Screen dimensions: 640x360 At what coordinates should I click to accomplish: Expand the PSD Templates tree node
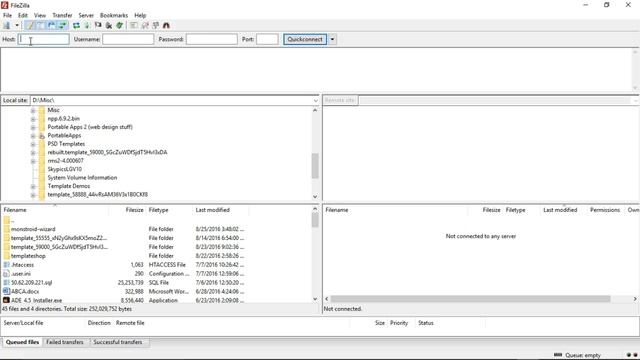click(33, 144)
